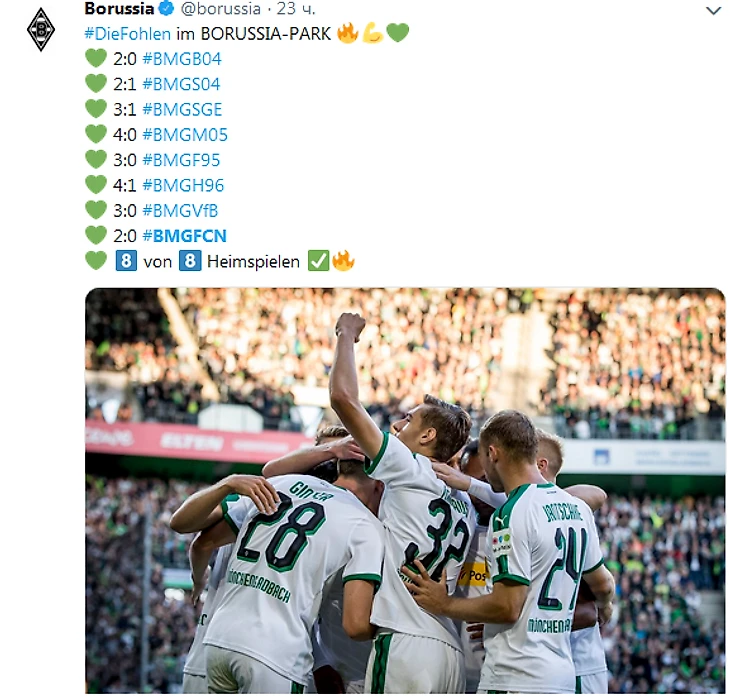Open the #BMGS04 hashtag
The width and height of the screenshot is (730, 697).
181,84
